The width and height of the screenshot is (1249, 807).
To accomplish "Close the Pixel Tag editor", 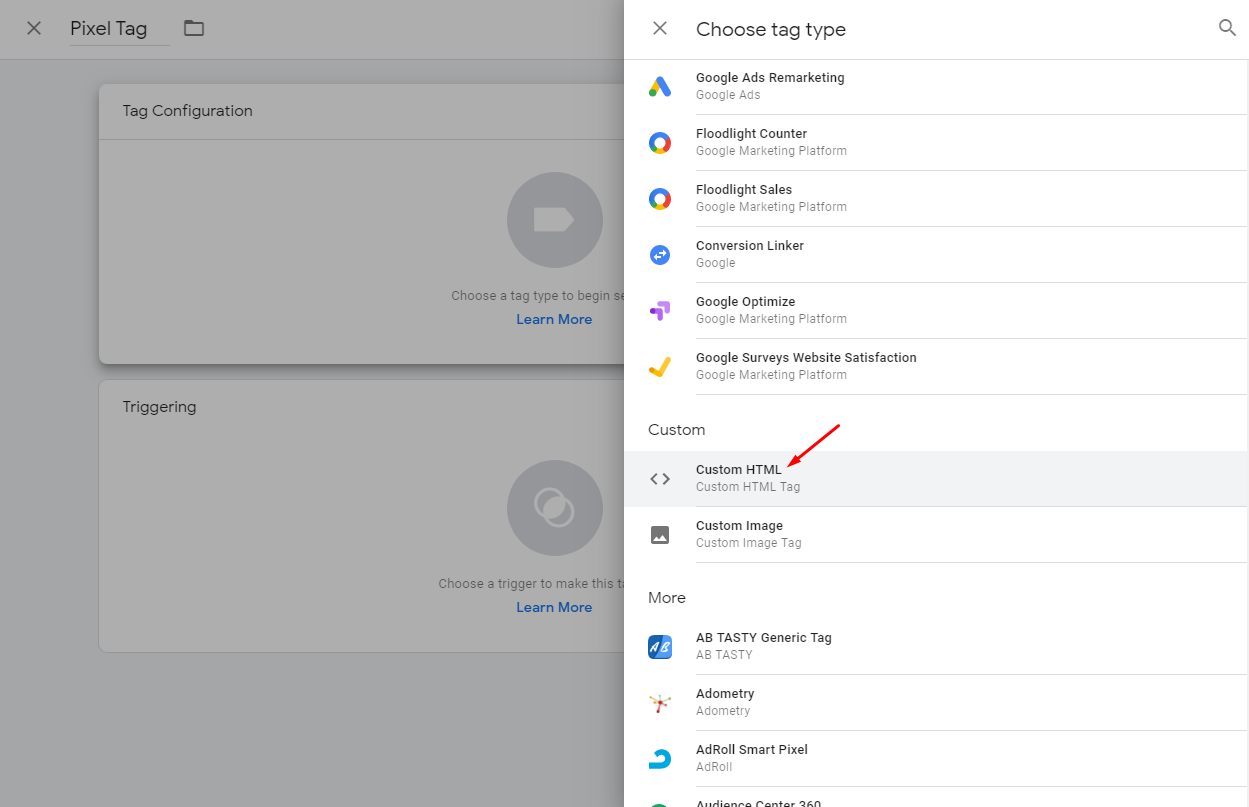I will coord(34,28).
